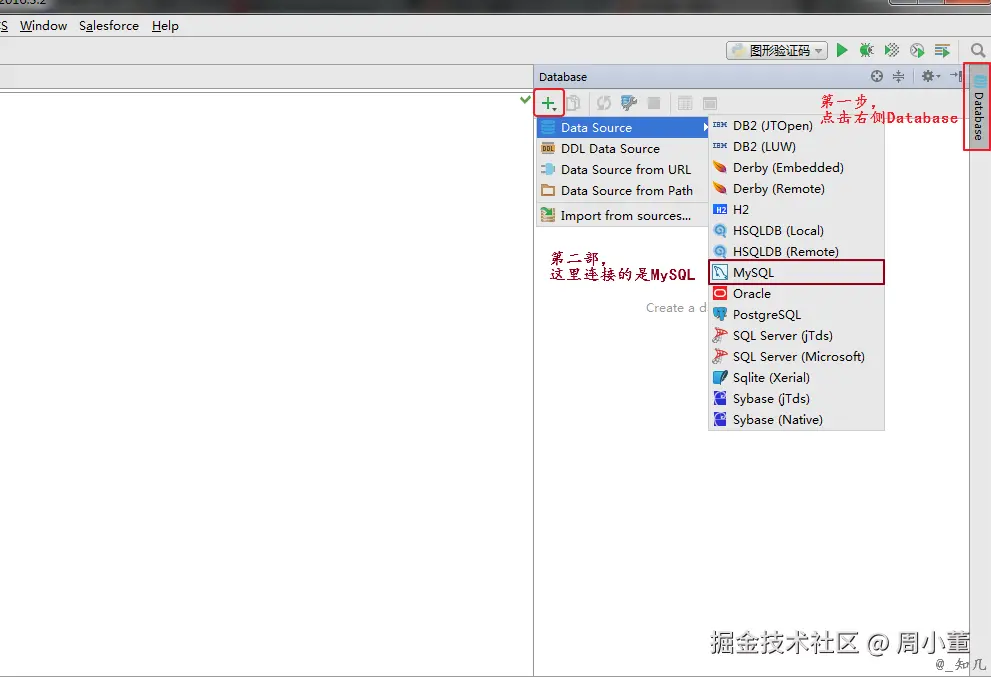Screen dimensions: 991x677
Task: Choose HSQLDB (Remote) data source
Action: point(796,252)
